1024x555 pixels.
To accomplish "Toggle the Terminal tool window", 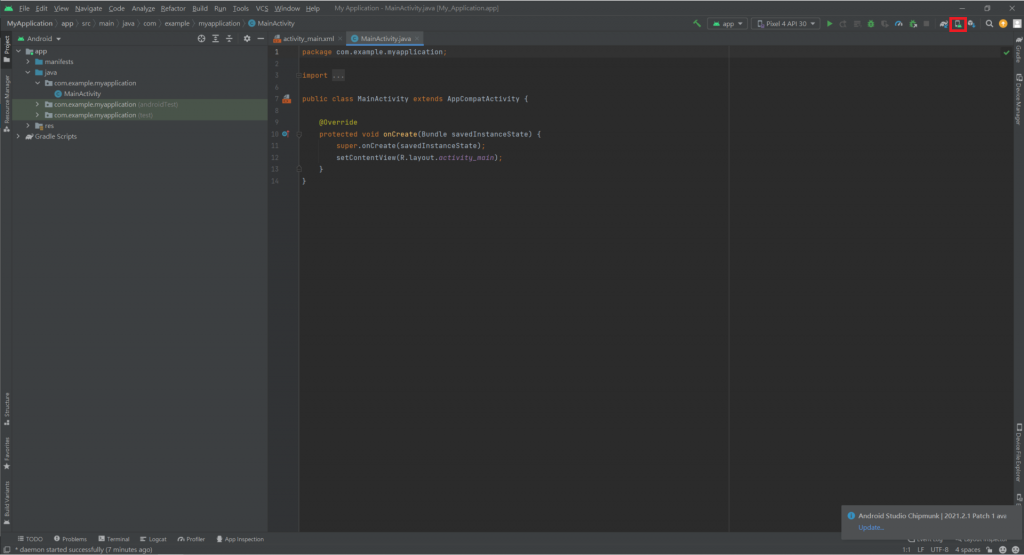I will 114,539.
